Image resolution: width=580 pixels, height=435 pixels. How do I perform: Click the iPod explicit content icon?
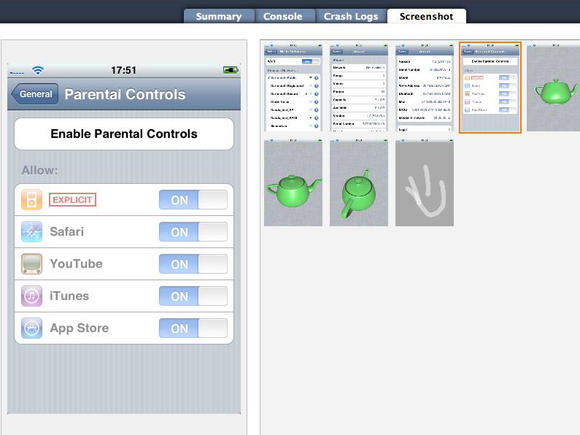31,200
